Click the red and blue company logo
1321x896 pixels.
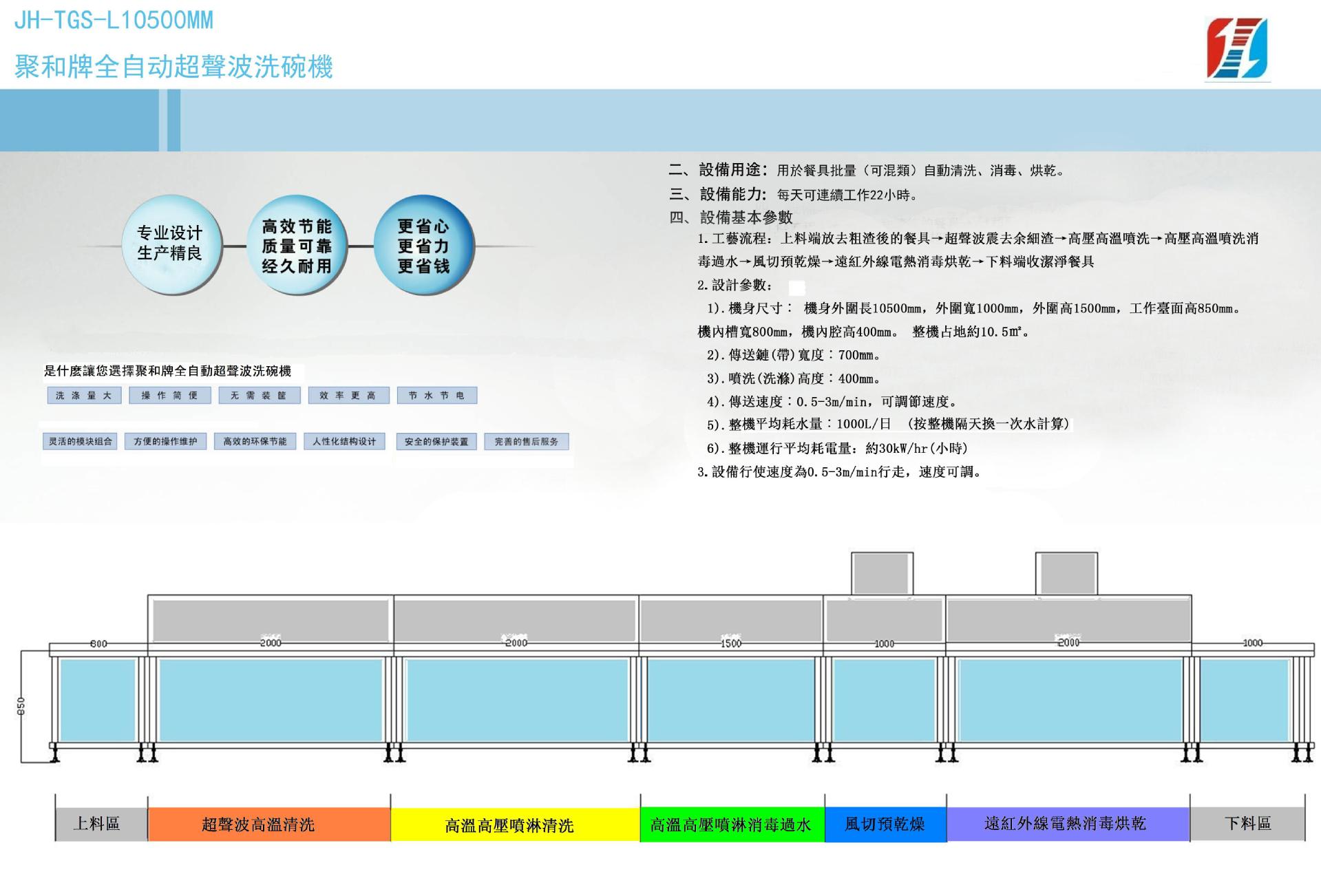[x=1237, y=49]
